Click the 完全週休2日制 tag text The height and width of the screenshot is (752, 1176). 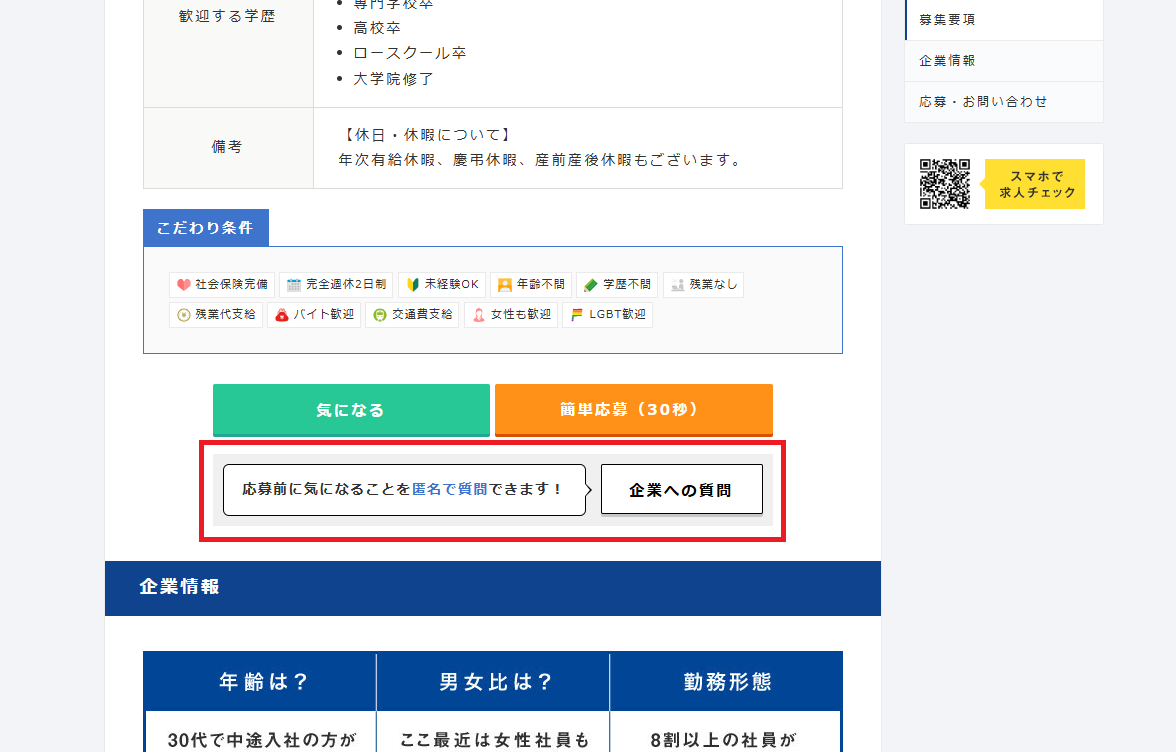pyautogui.click(x=346, y=285)
